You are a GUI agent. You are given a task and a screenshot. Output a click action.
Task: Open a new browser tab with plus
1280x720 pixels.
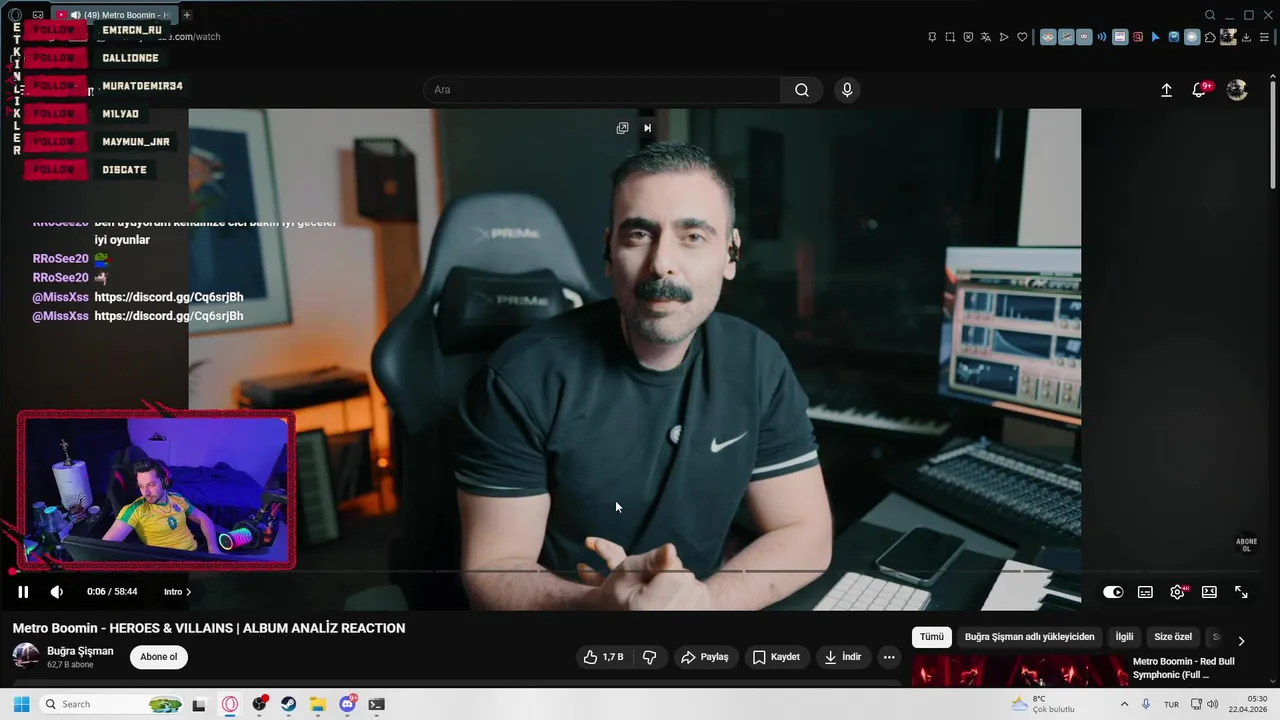coord(186,15)
